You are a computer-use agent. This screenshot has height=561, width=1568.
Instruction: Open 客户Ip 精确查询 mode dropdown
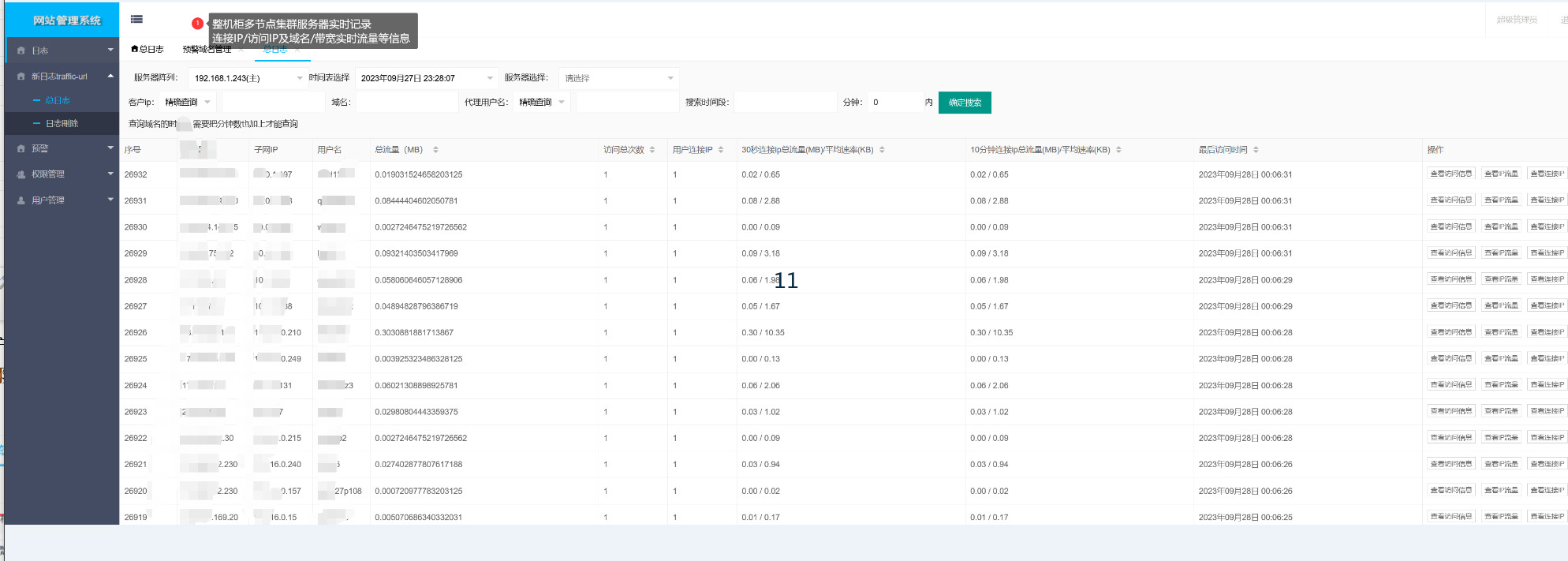(x=188, y=102)
